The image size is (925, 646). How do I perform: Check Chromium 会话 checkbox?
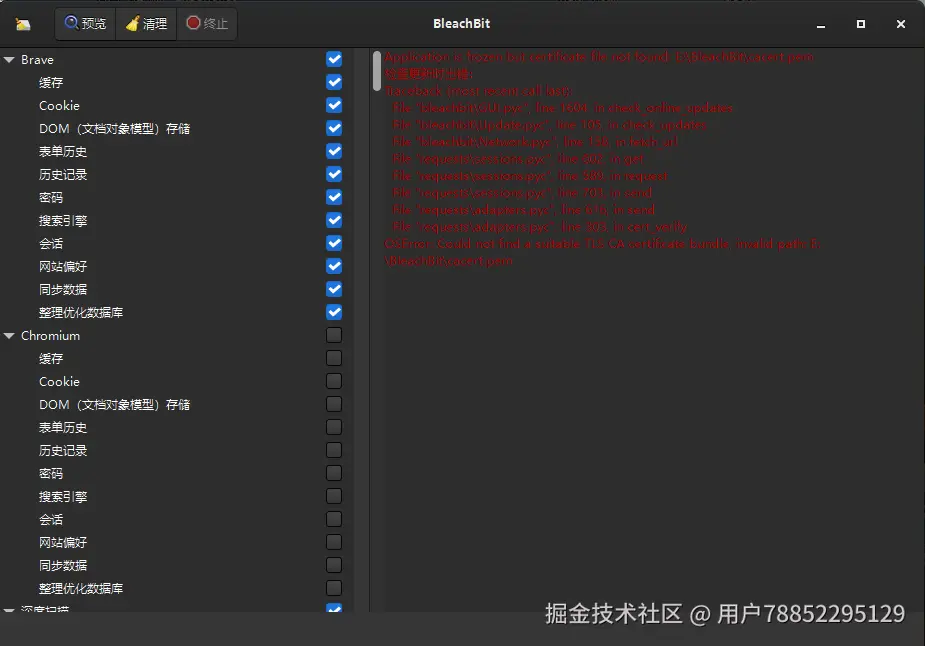(x=334, y=519)
